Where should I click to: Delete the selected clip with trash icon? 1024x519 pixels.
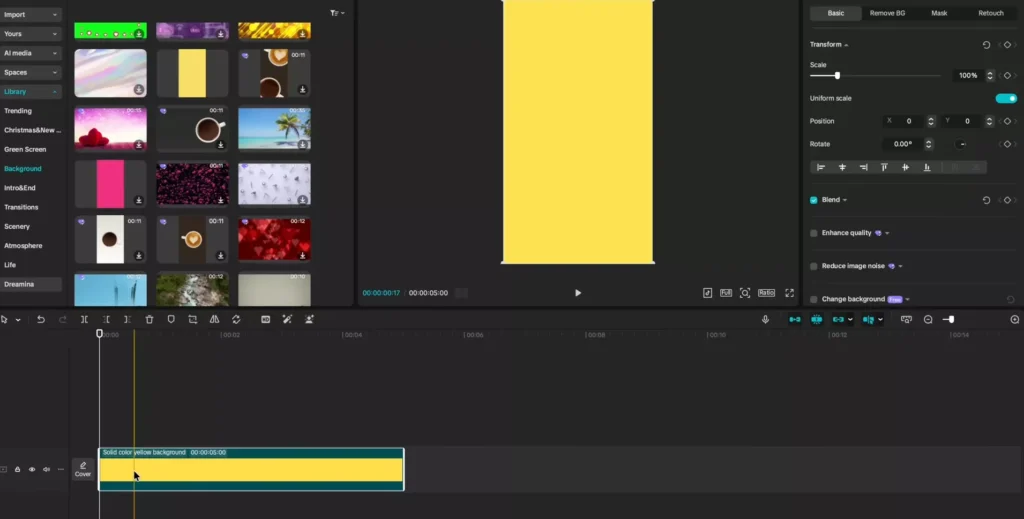pos(149,319)
